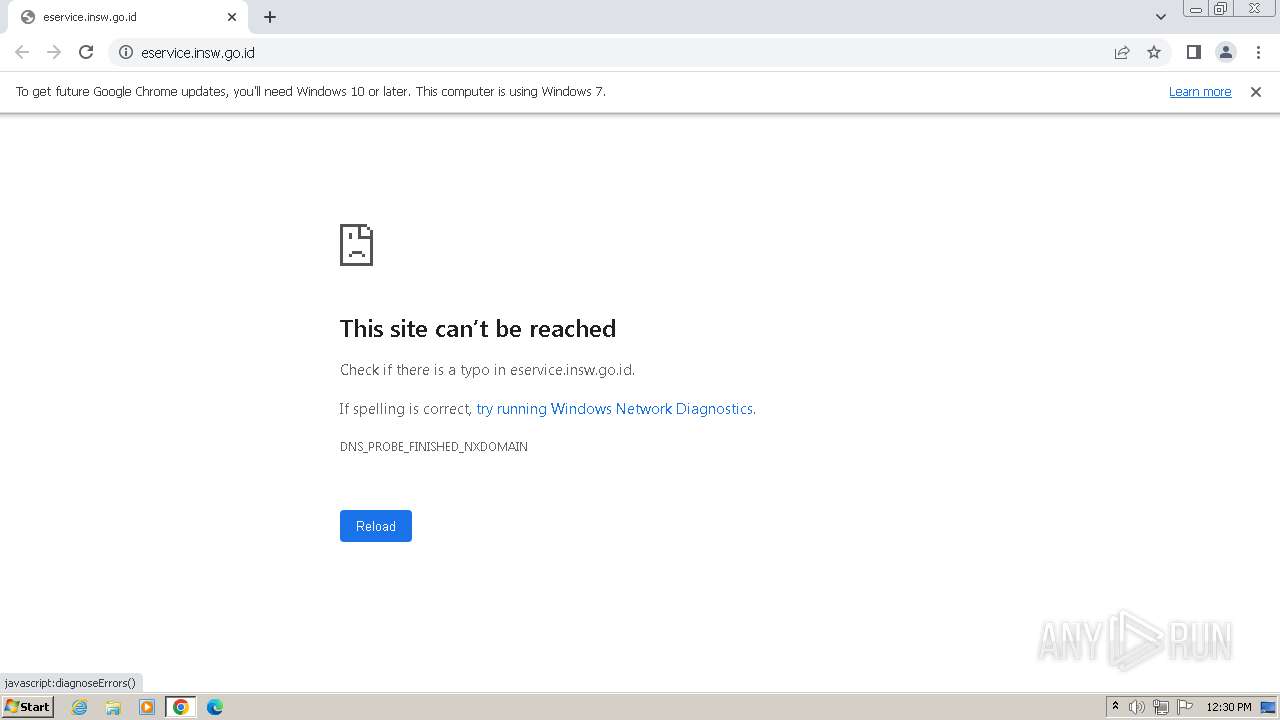The image size is (1280, 720).
Task: Open a new tab with plus button
Action: (x=270, y=17)
